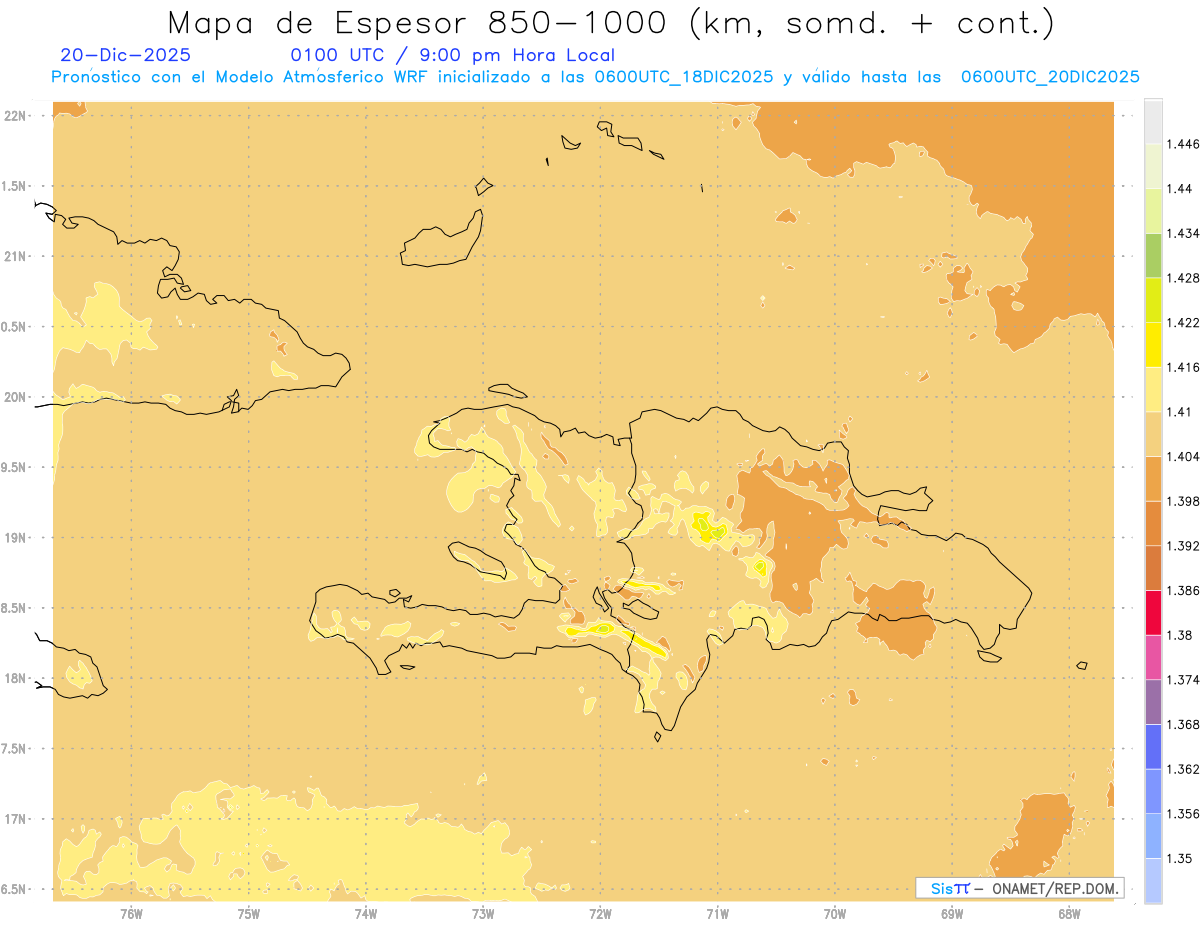Click the '21N' latitude label
Screen dimensions: 1200x927
17,257
